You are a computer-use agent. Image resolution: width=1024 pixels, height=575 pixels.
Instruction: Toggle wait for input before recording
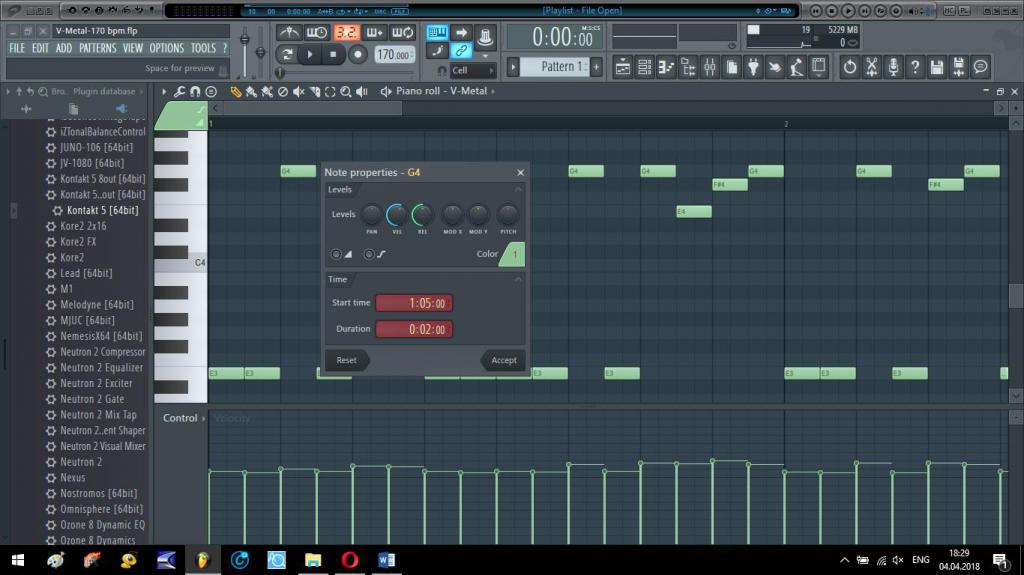point(317,32)
